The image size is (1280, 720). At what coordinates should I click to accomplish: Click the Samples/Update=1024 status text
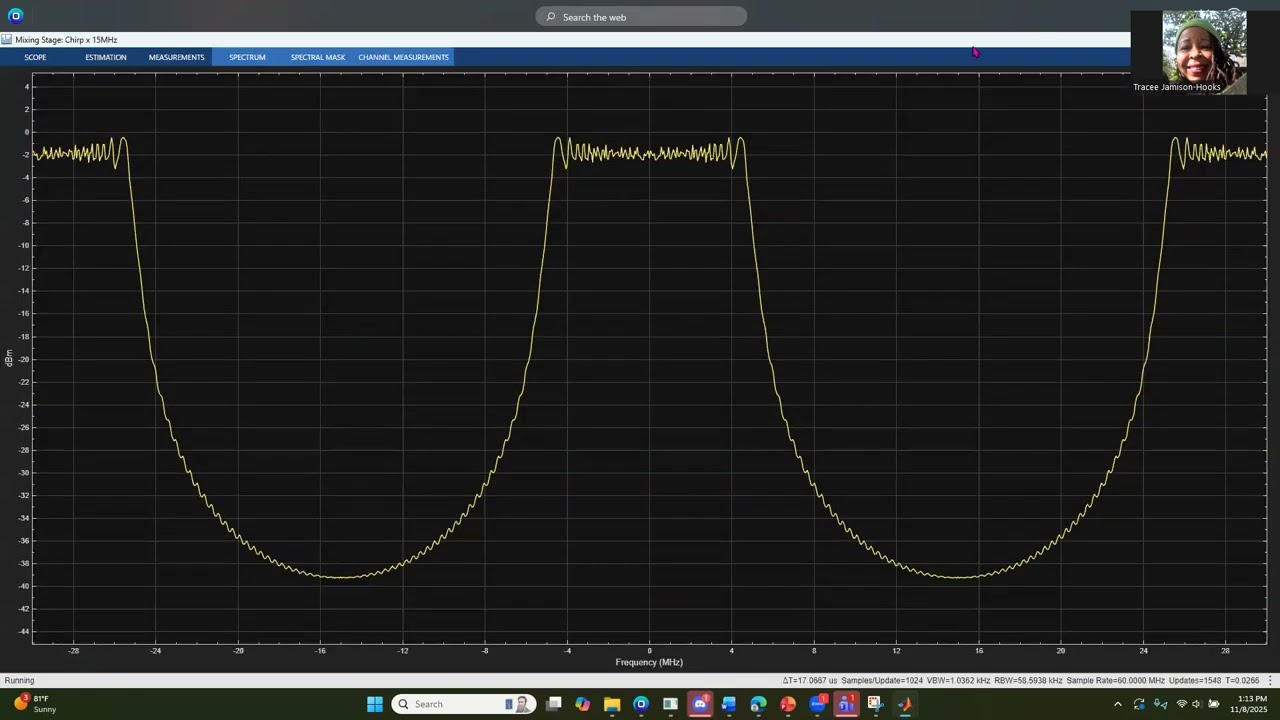click(x=883, y=680)
